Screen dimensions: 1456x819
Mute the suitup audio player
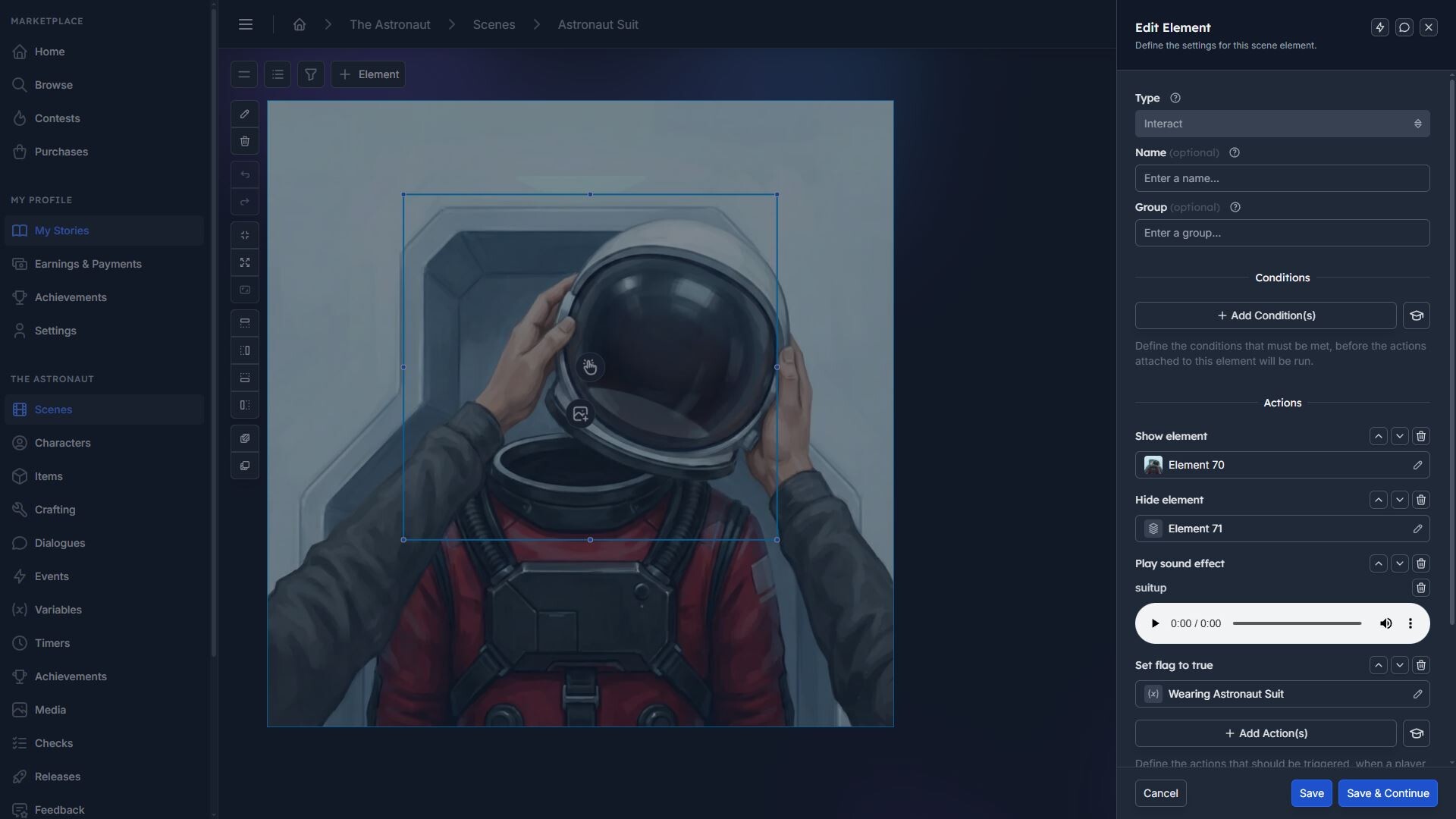pyautogui.click(x=1386, y=623)
